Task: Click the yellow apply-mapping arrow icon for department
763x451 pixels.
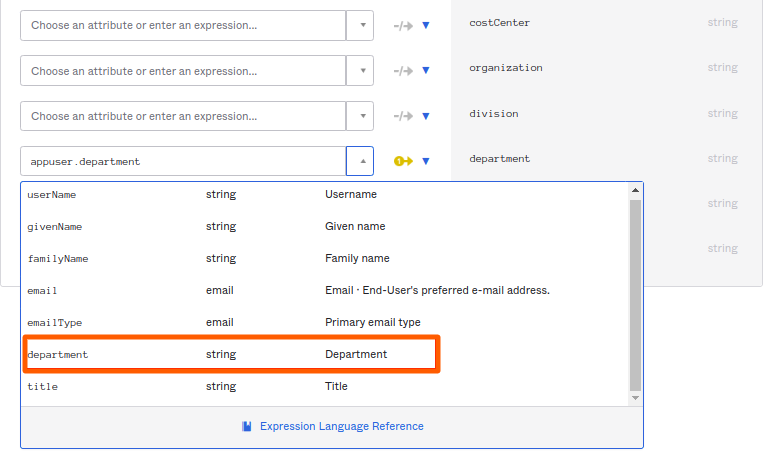Action: tap(403, 161)
